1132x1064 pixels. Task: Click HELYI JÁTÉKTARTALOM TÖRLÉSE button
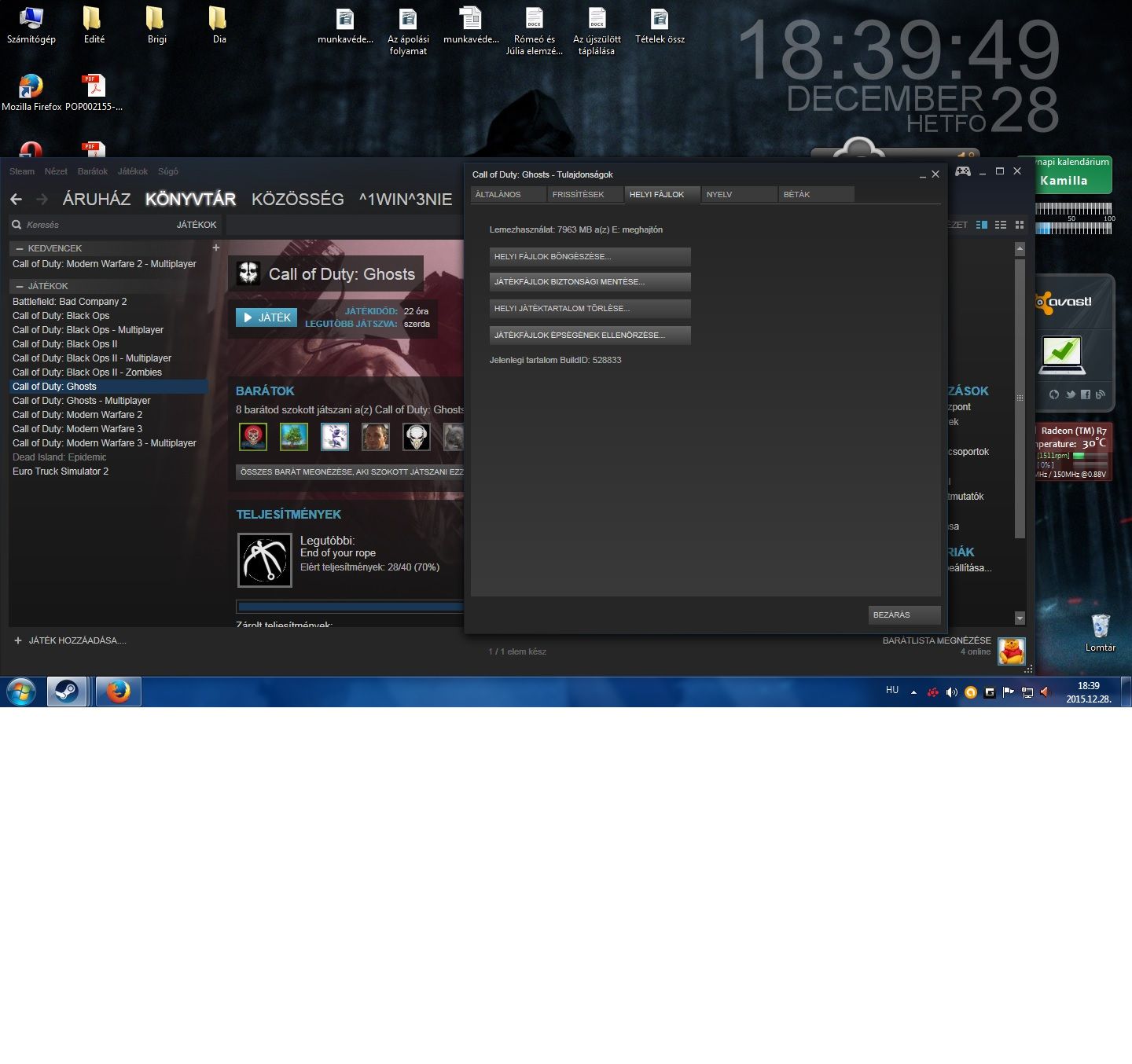point(590,309)
